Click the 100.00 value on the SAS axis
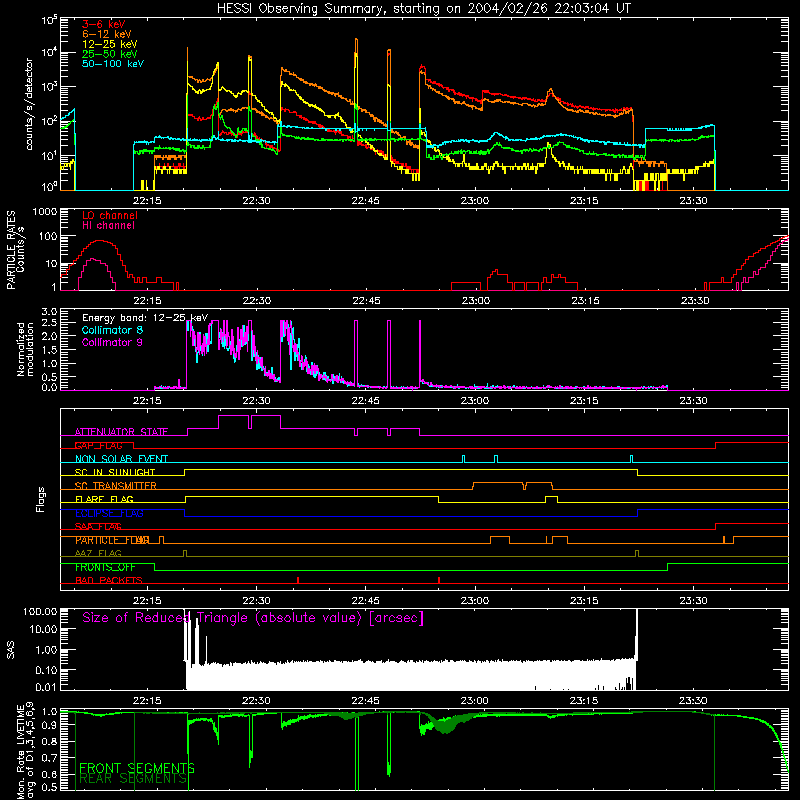Image resolution: width=800 pixels, height=800 pixels. coord(40,611)
